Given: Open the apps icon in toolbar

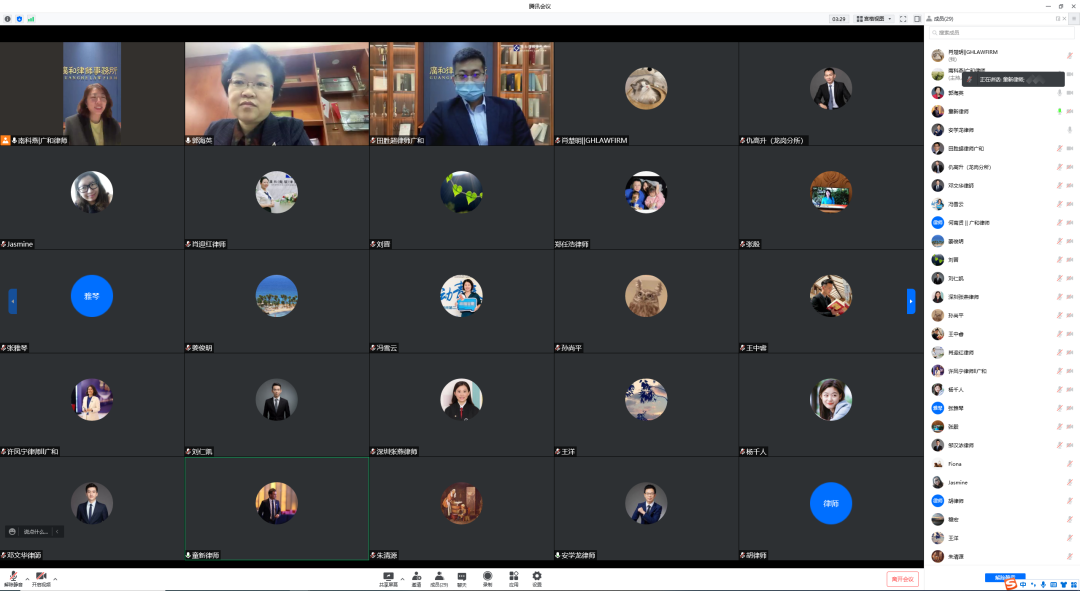Looking at the screenshot, I should coord(513,579).
